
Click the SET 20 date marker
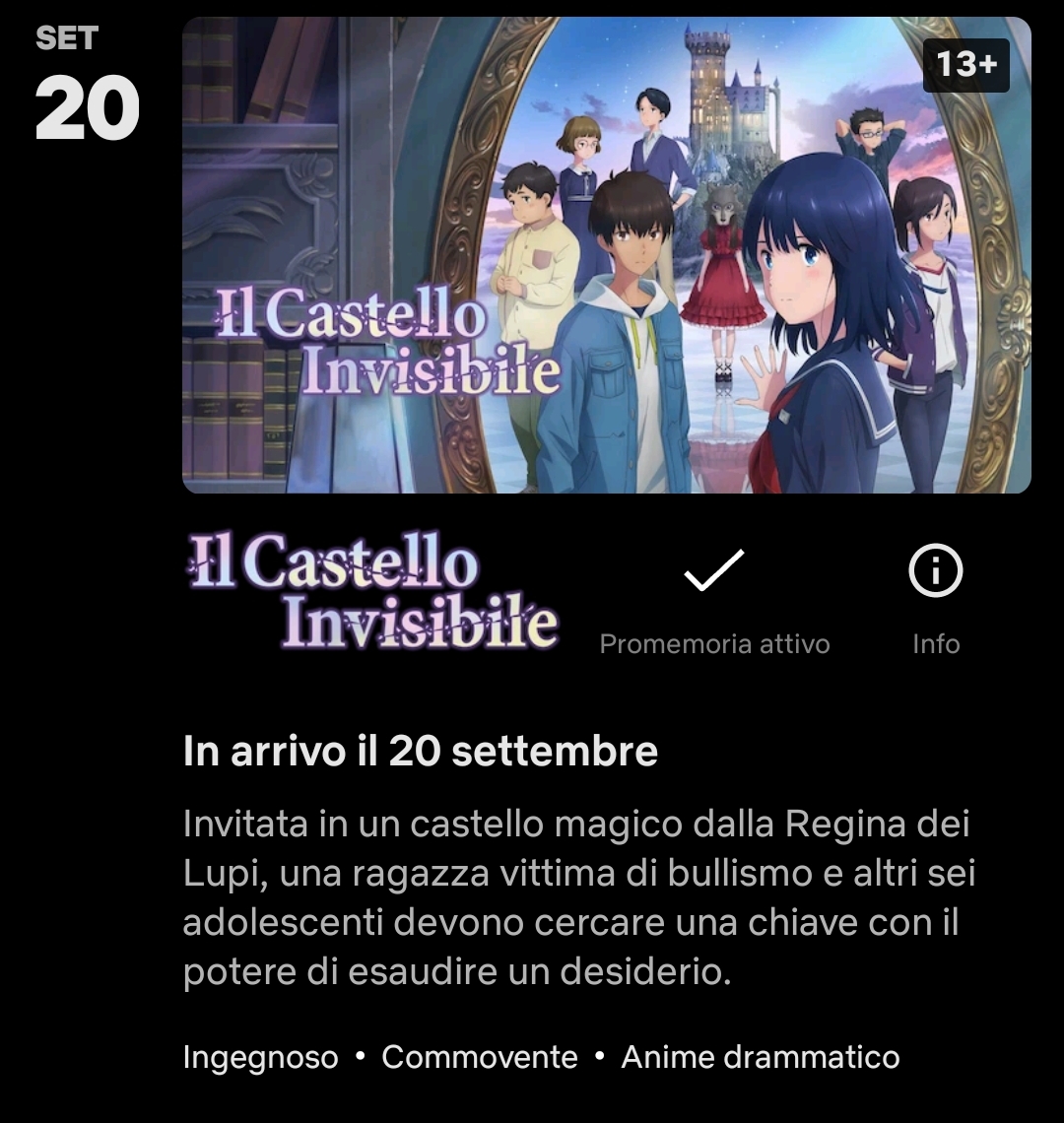[87, 83]
